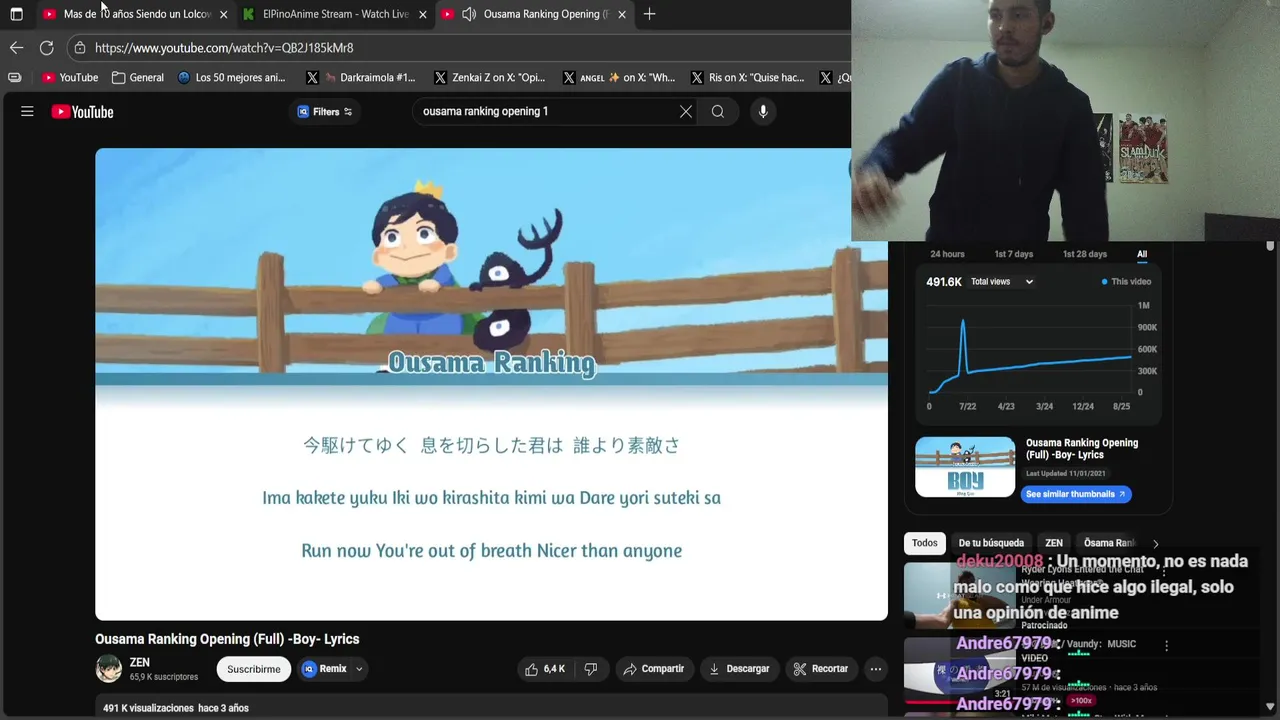Click the URL address bar
1280x720 pixels.
460,47
